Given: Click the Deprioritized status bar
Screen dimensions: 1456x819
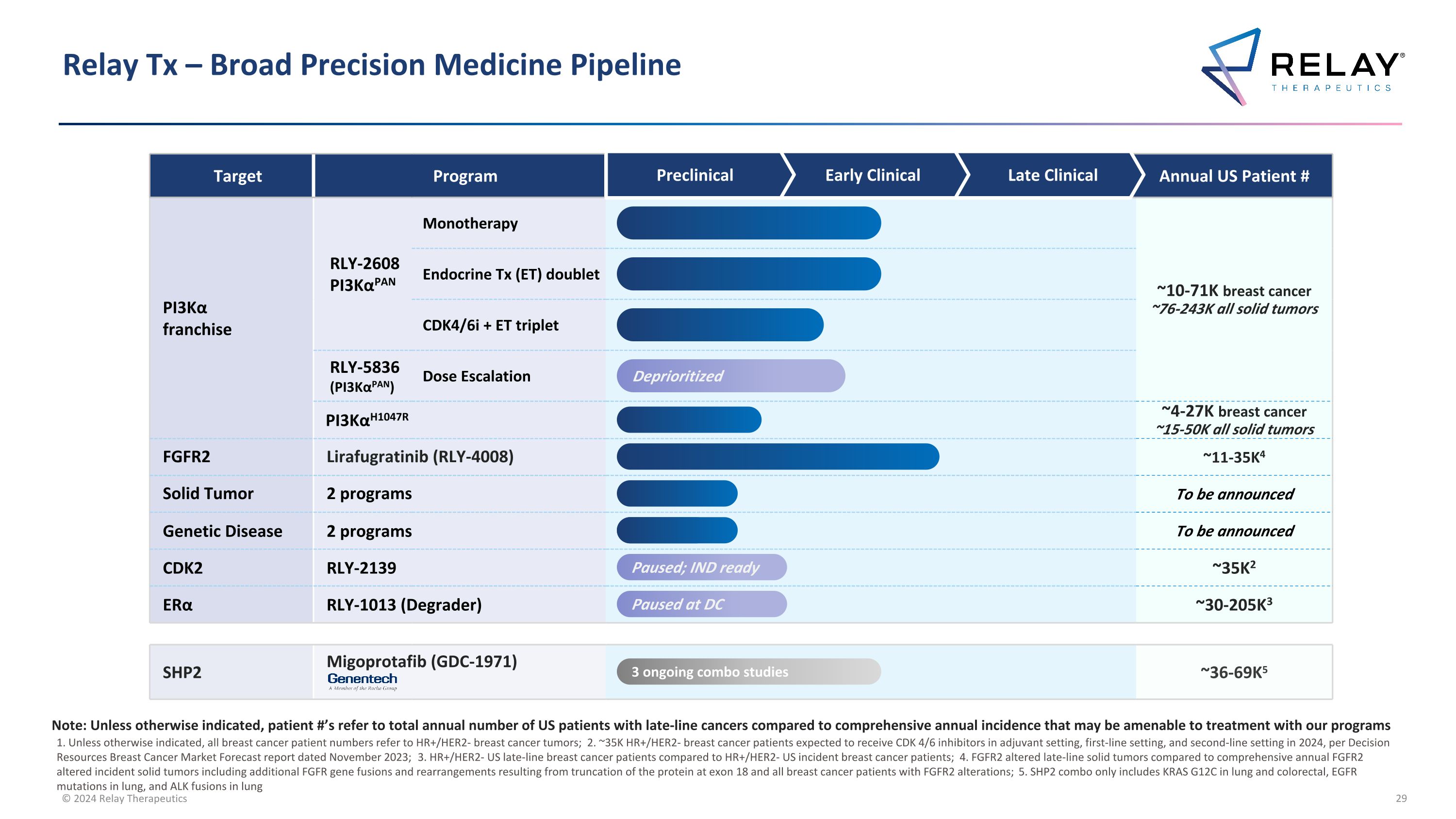Looking at the screenshot, I should (730, 376).
